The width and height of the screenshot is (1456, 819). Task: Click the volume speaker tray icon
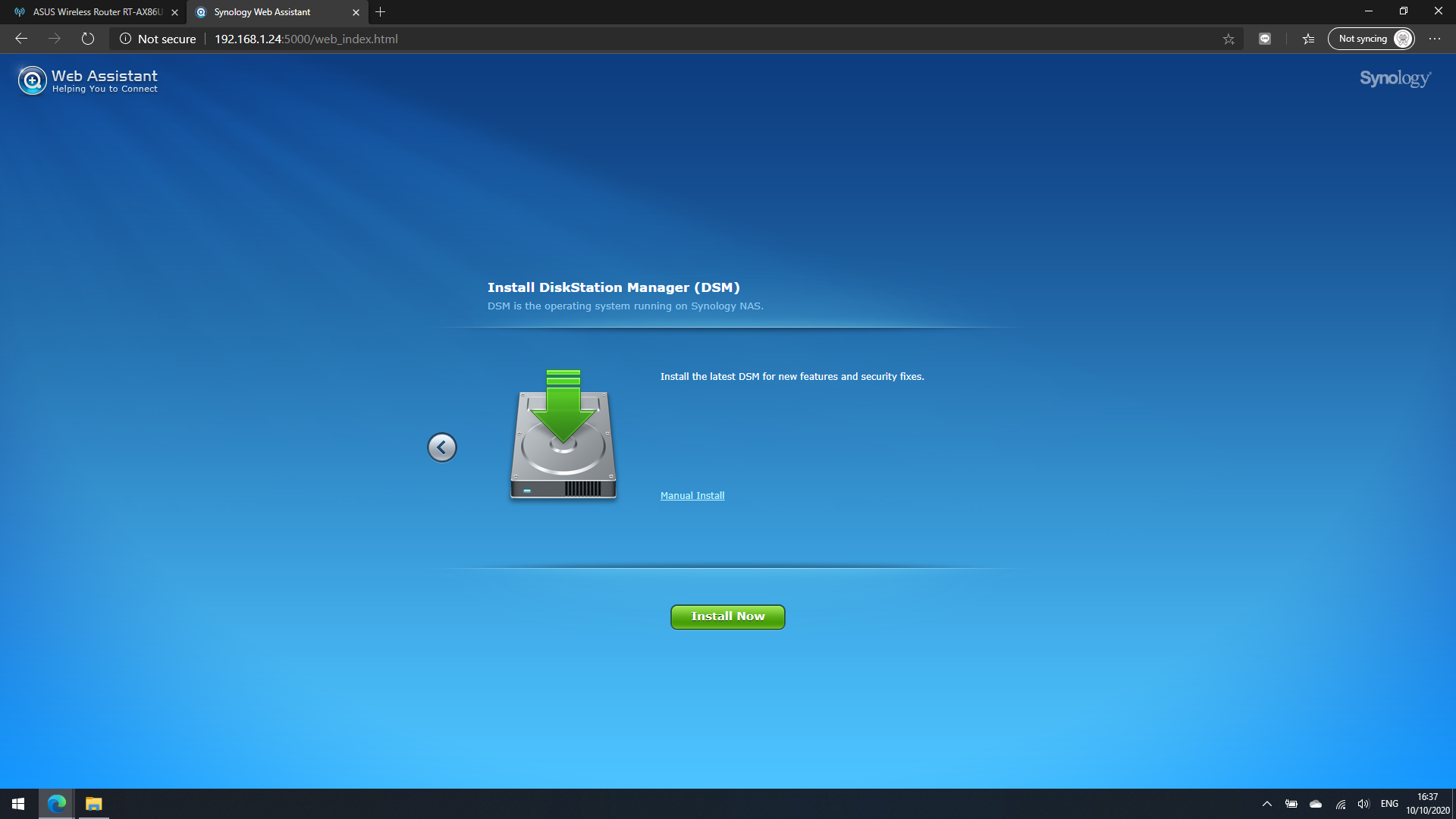click(1363, 804)
